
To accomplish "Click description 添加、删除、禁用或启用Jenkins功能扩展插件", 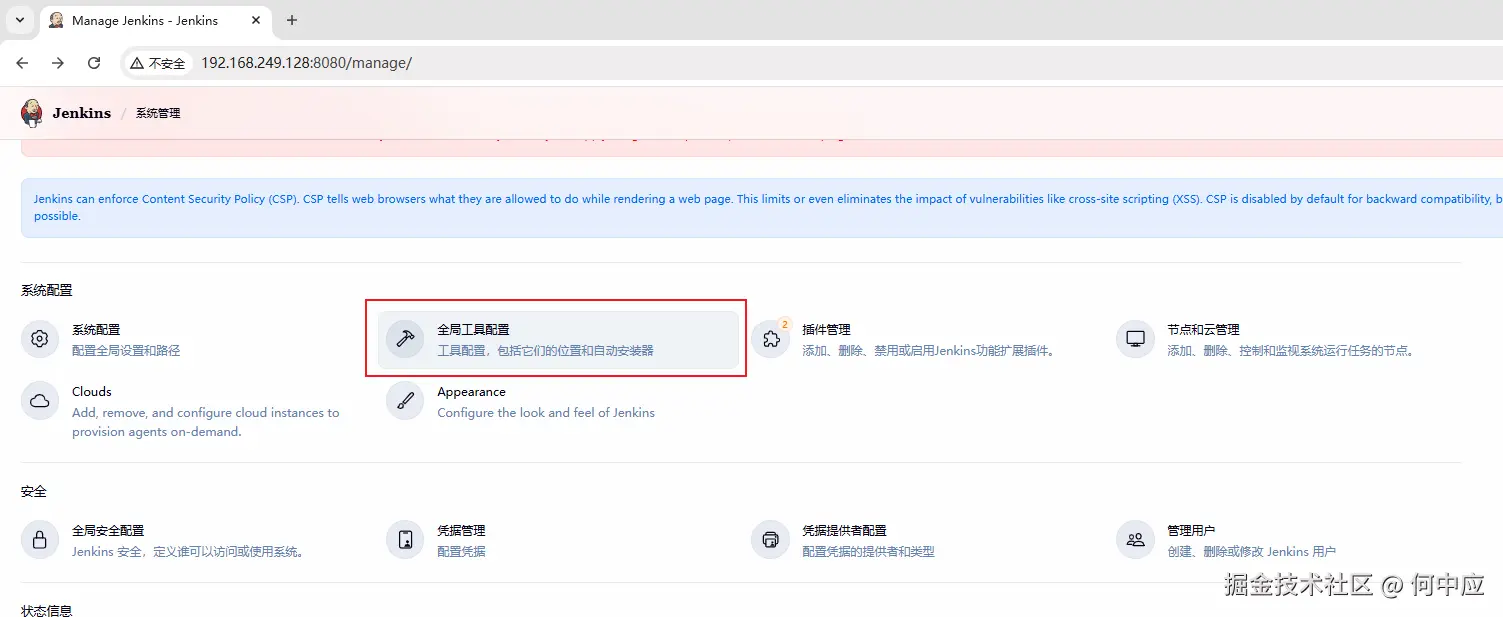I will (x=929, y=351).
